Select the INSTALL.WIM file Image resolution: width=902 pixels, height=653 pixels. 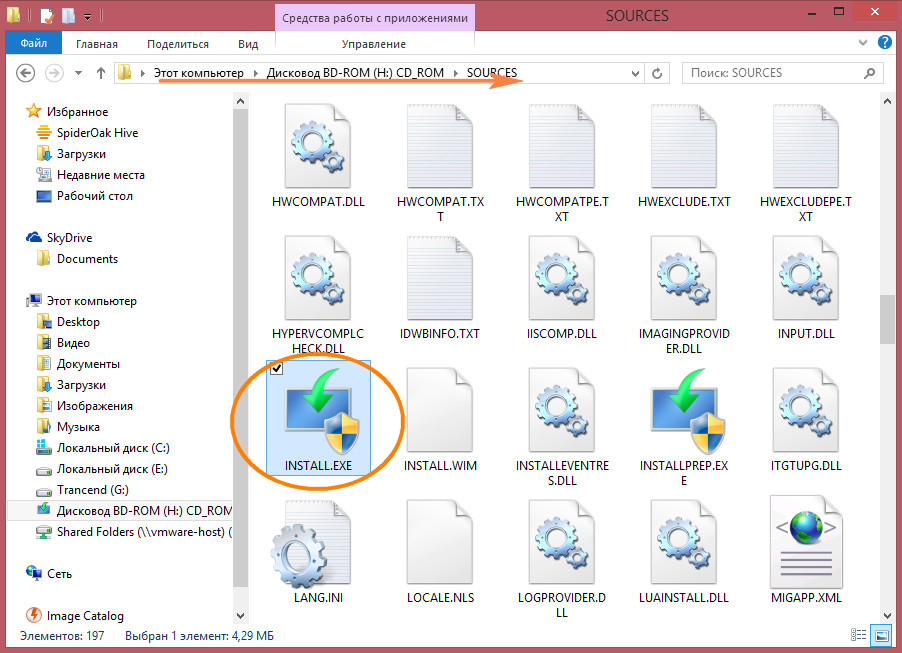[x=440, y=410]
